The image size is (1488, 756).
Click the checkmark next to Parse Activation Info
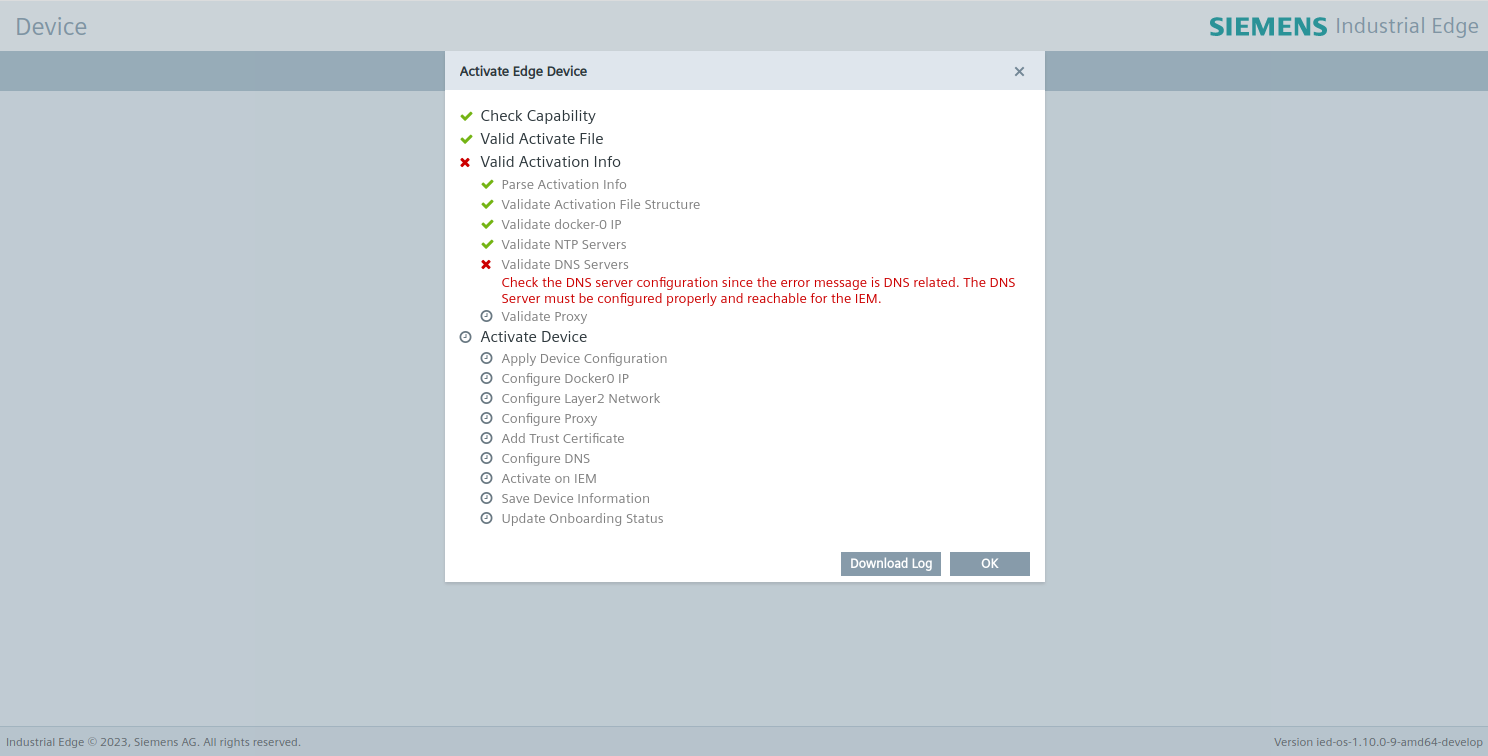click(487, 184)
